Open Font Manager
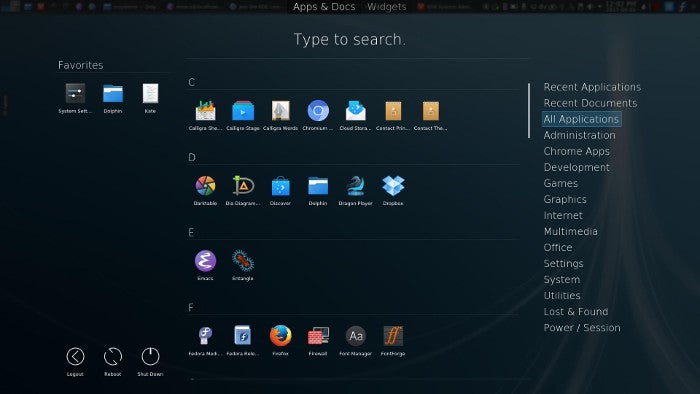The image size is (700, 394). (355, 340)
